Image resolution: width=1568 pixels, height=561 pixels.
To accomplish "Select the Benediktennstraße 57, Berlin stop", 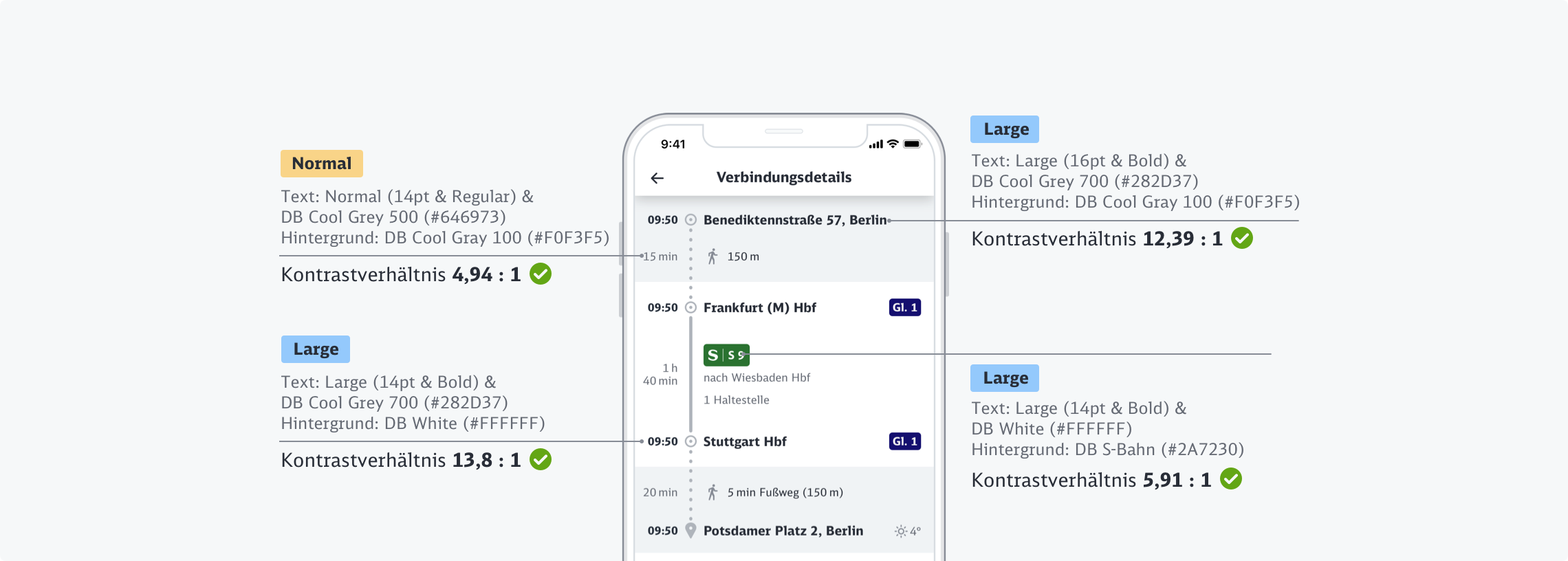I will (794, 220).
